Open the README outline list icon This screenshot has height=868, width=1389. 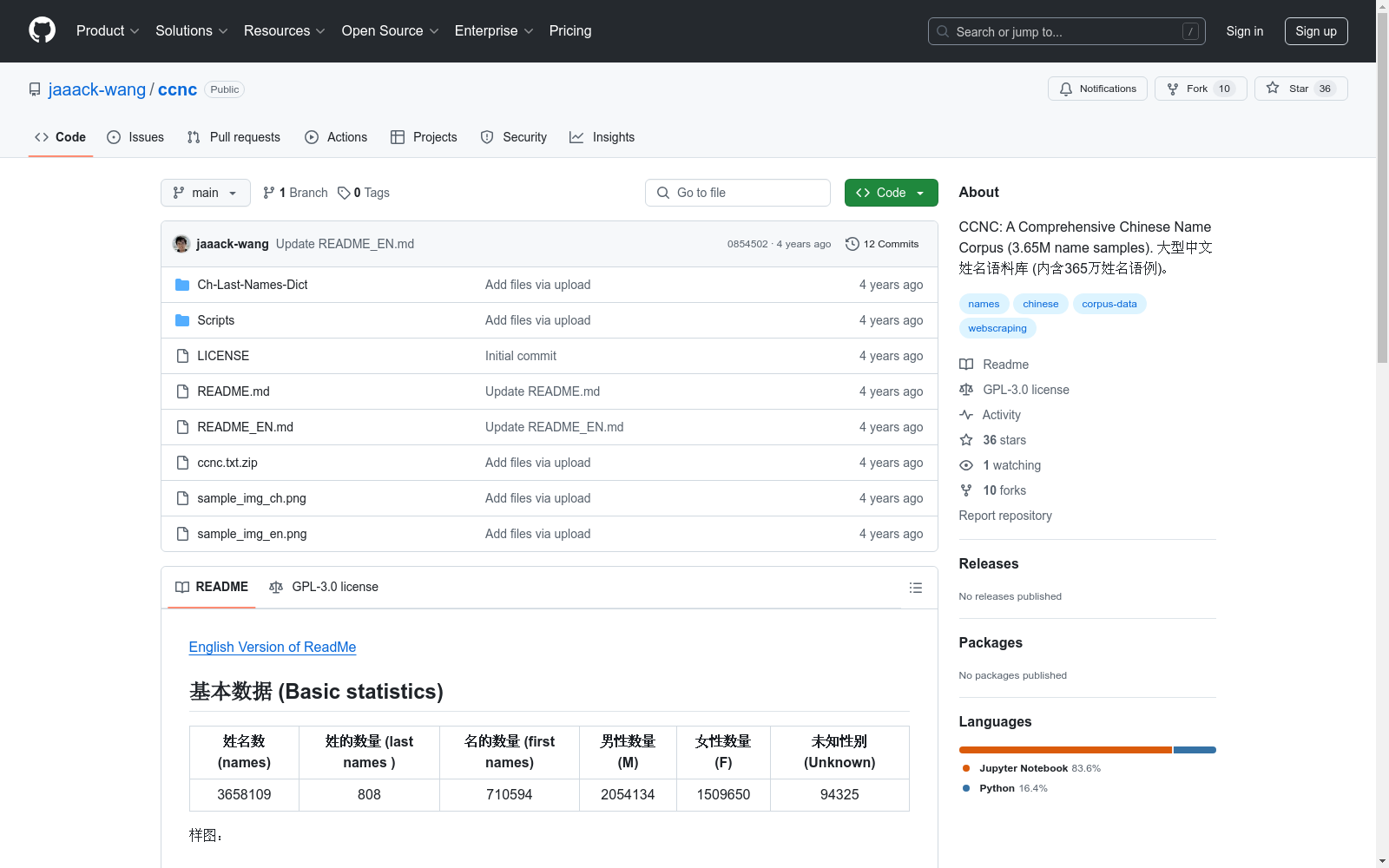click(x=915, y=588)
